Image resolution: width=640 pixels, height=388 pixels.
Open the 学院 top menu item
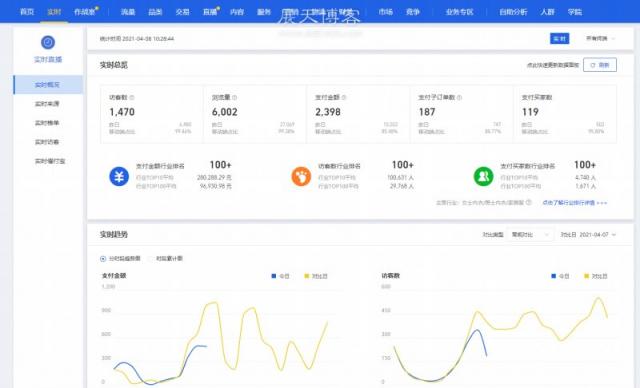point(575,12)
